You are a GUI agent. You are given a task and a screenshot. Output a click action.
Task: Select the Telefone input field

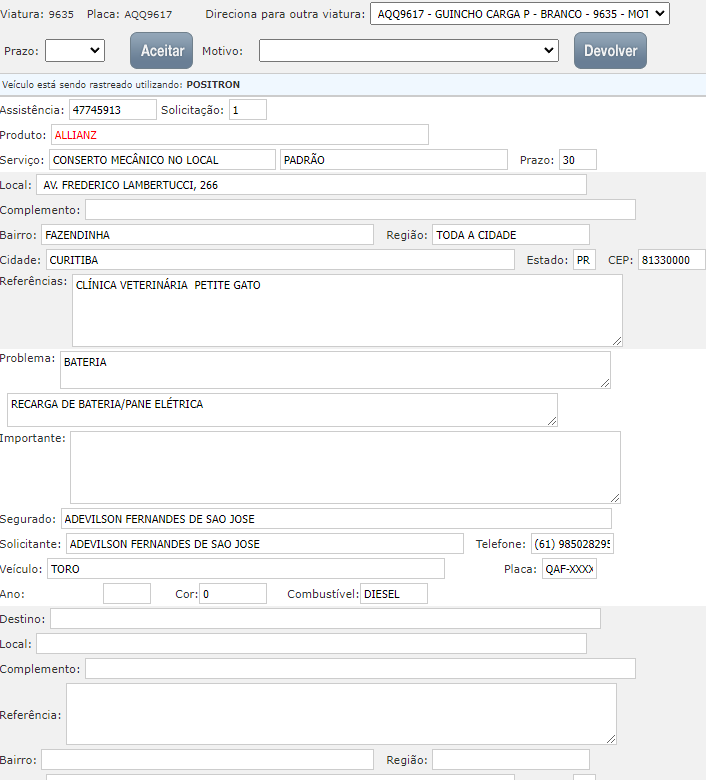(x=572, y=544)
